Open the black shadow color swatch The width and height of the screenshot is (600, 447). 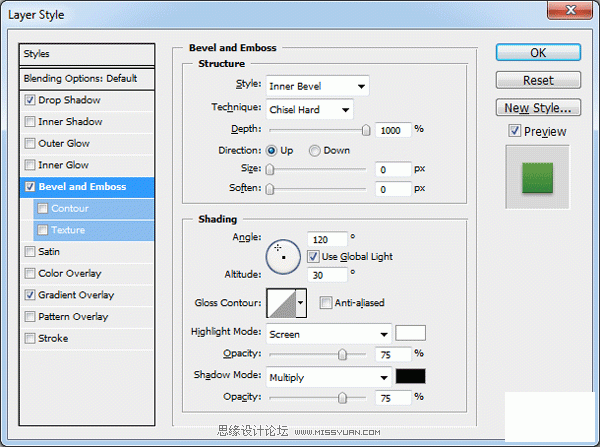[x=410, y=376]
